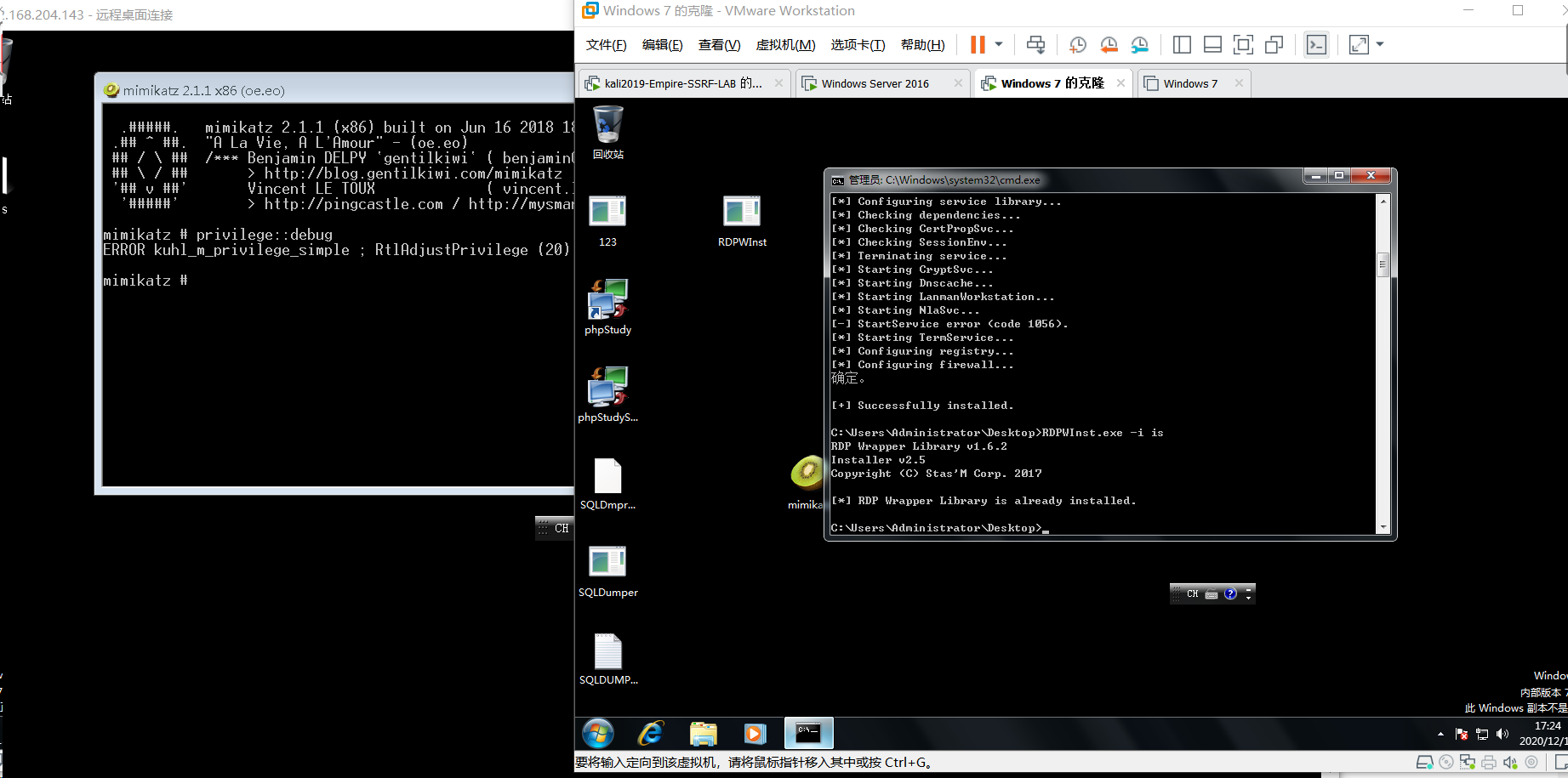
Task: Click the stretch guest display icon
Action: pos(1359,44)
